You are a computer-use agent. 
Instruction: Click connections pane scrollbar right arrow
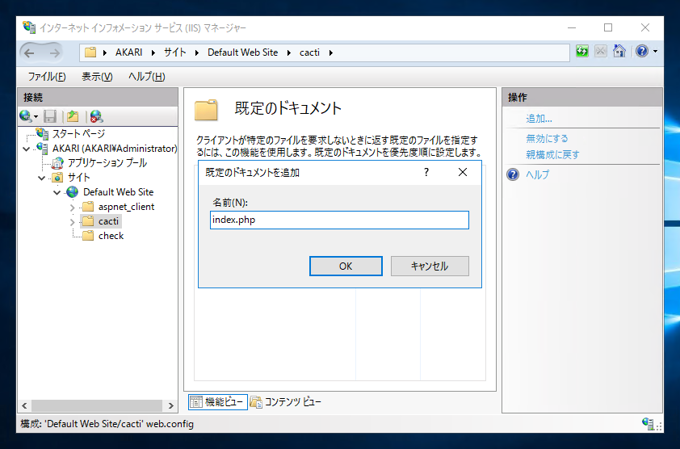click(171, 406)
